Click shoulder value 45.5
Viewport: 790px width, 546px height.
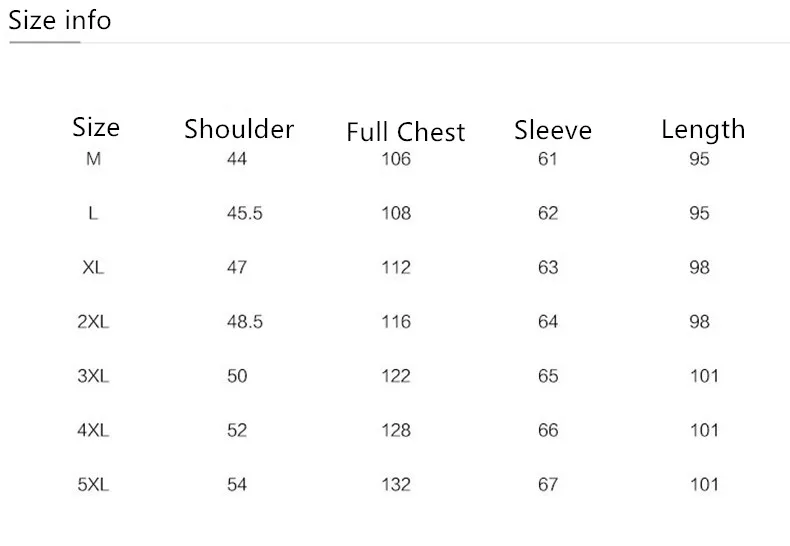[x=244, y=214]
